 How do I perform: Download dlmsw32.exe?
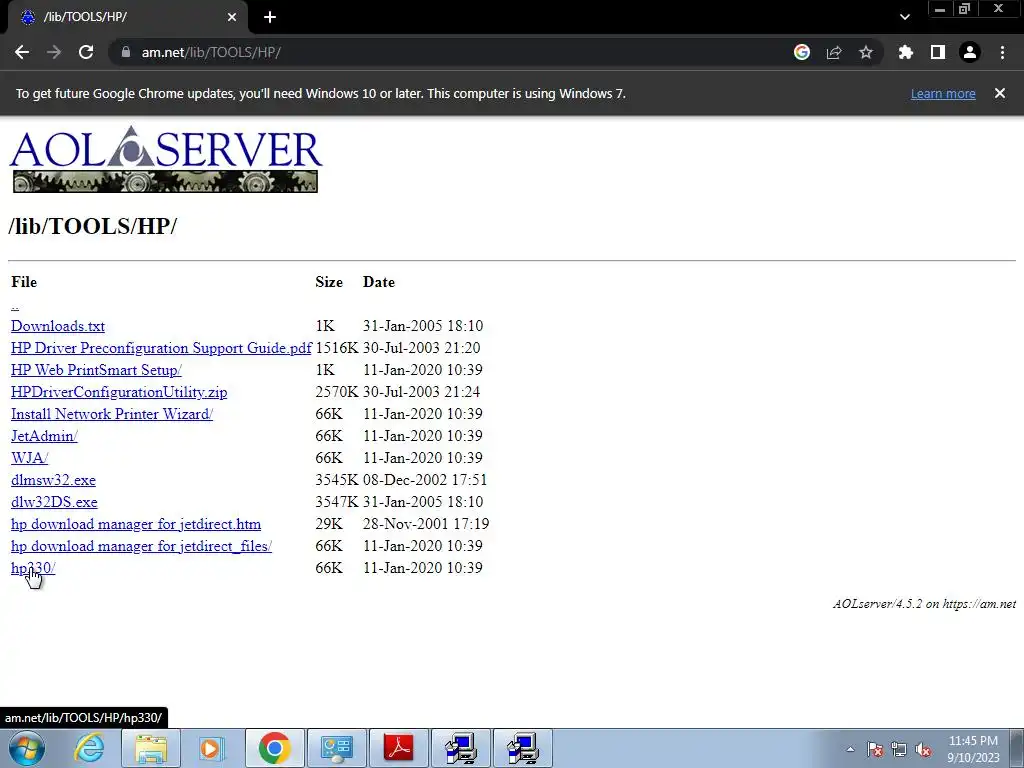(x=54, y=480)
